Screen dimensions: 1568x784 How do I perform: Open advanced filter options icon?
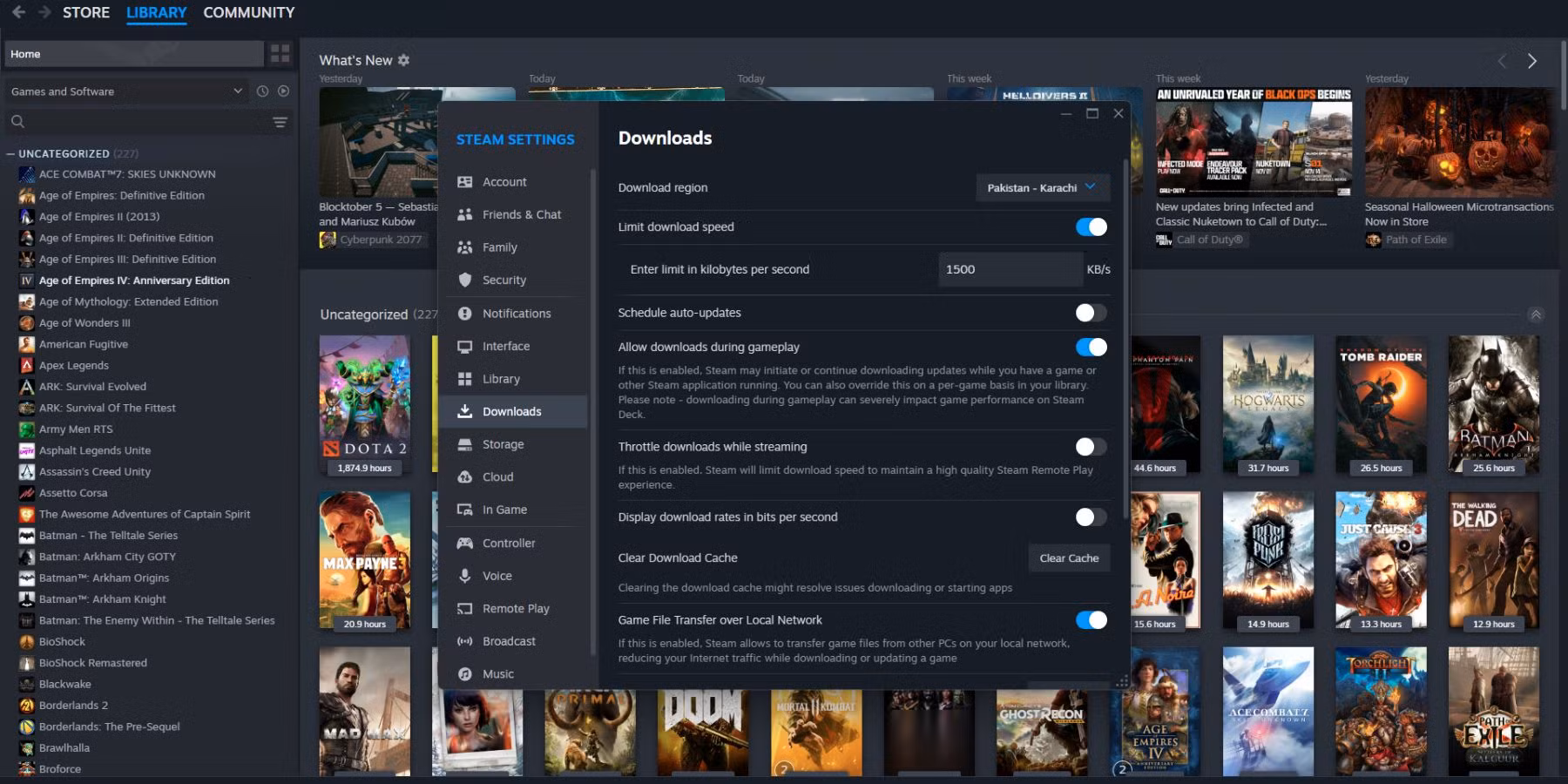coord(280,122)
